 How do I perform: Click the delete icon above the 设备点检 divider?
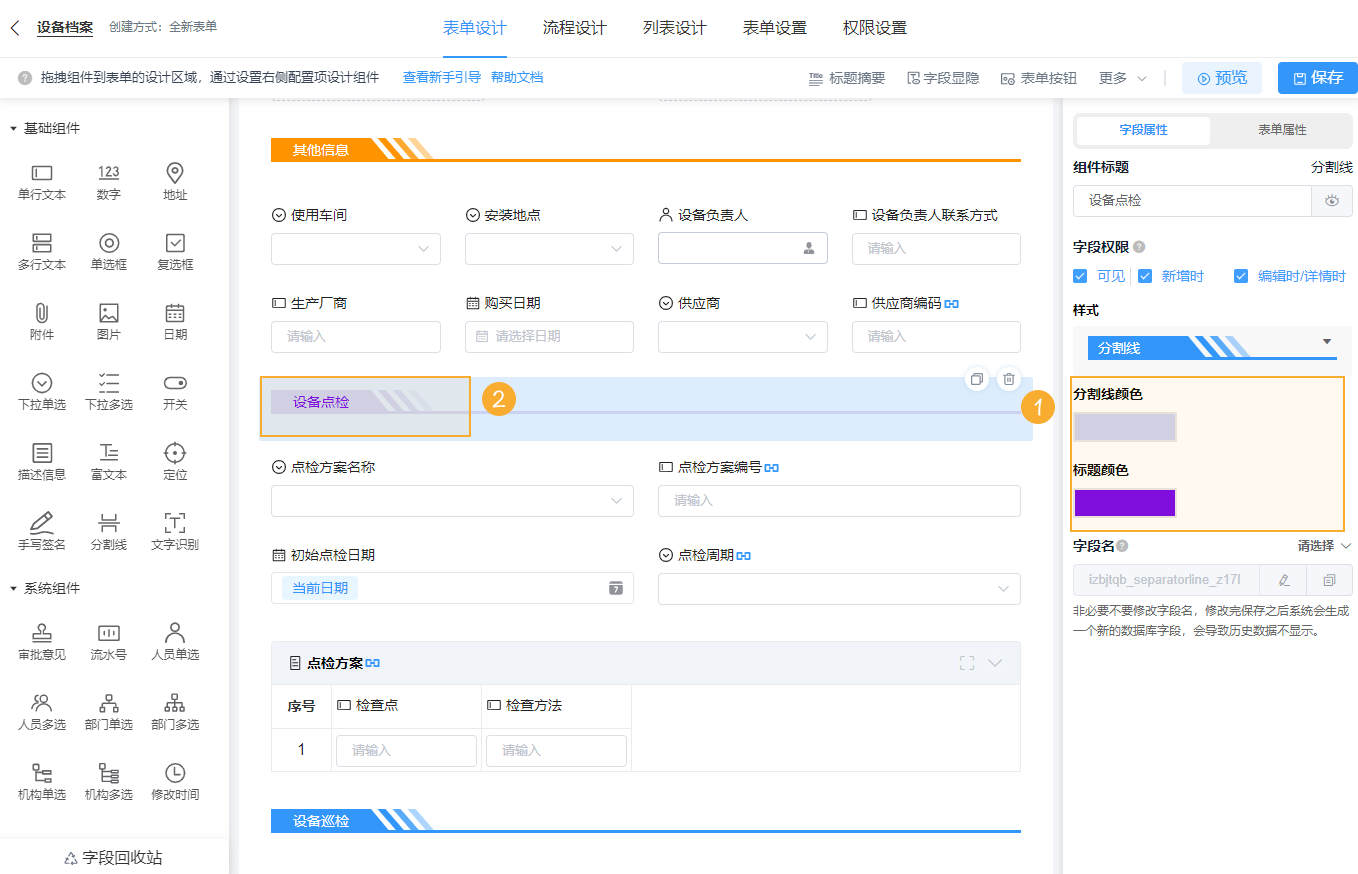point(1008,379)
